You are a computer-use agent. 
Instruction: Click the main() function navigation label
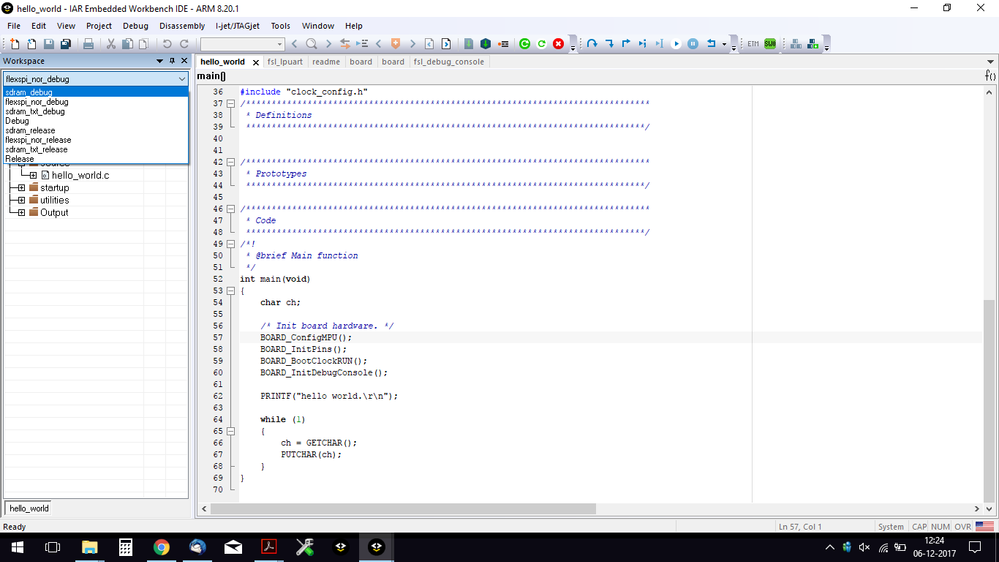[211, 76]
